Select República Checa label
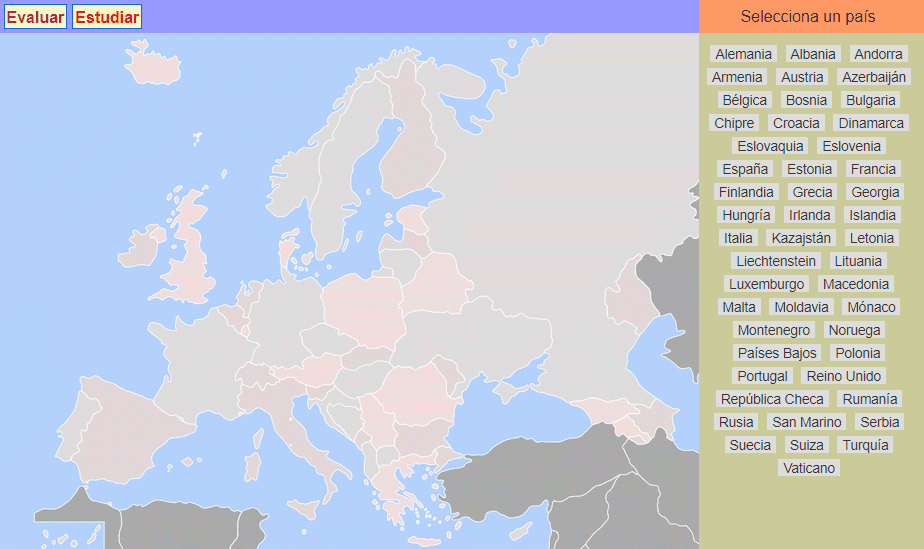The image size is (924, 549). [x=772, y=398]
